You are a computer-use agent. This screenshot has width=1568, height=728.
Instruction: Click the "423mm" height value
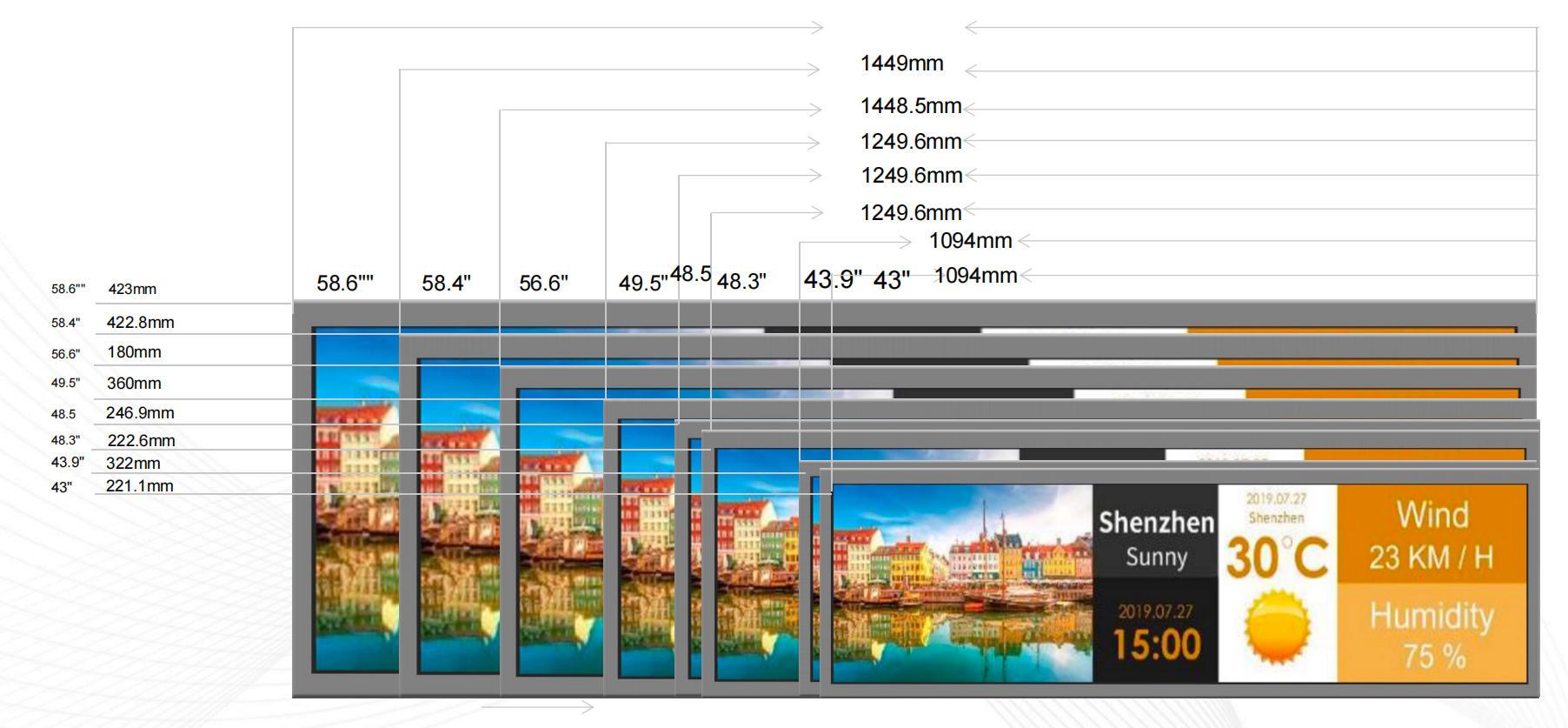pyautogui.click(x=132, y=289)
